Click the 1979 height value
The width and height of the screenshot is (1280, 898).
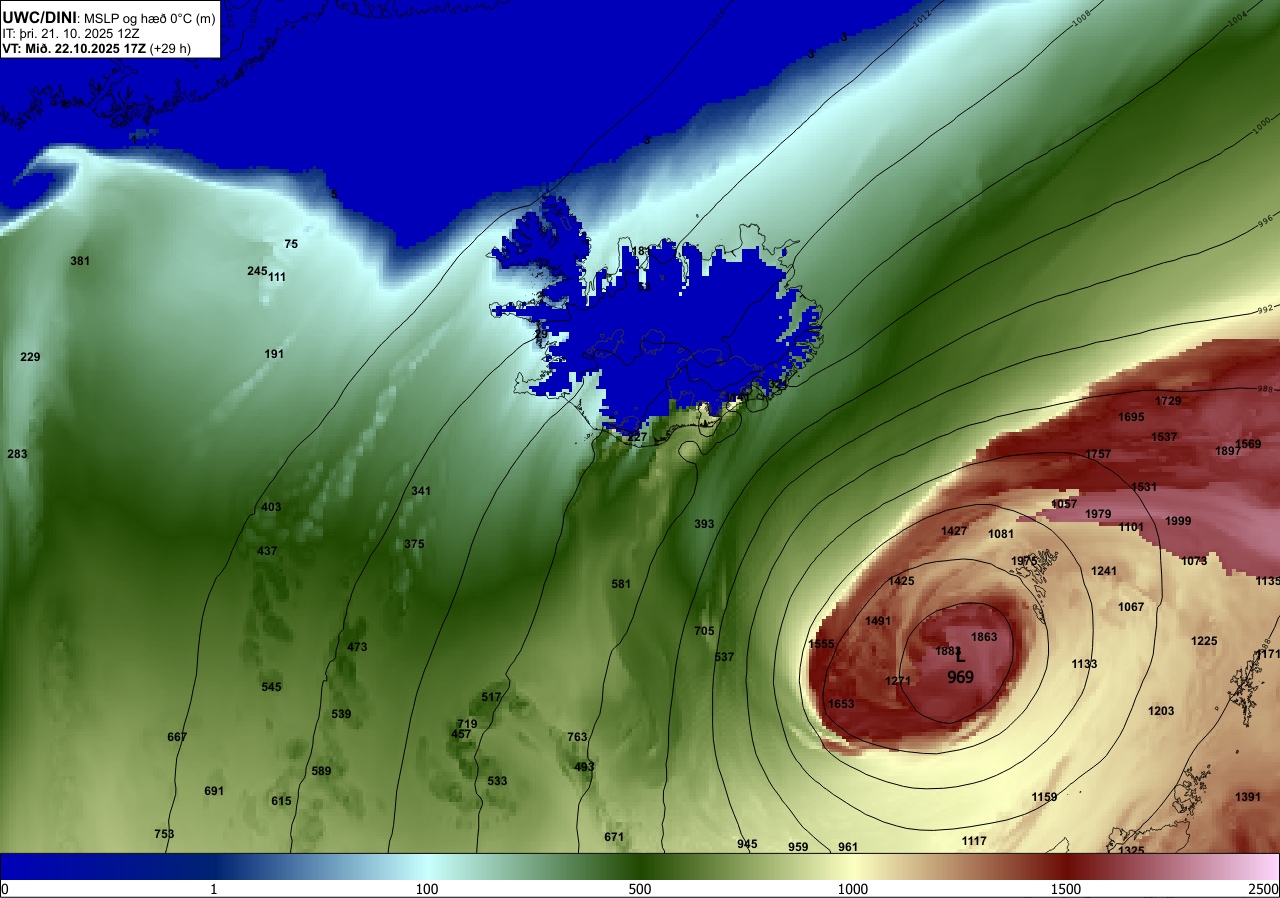pyautogui.click(x=1098, y=514)
